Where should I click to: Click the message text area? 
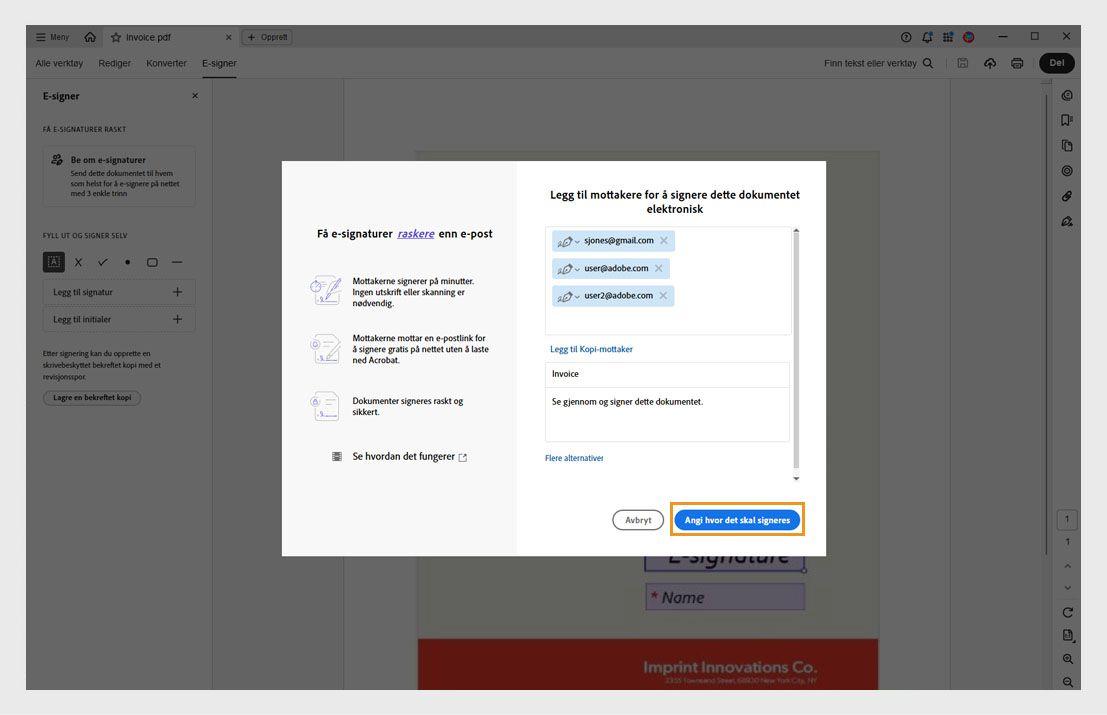click(x=667, y=414)
